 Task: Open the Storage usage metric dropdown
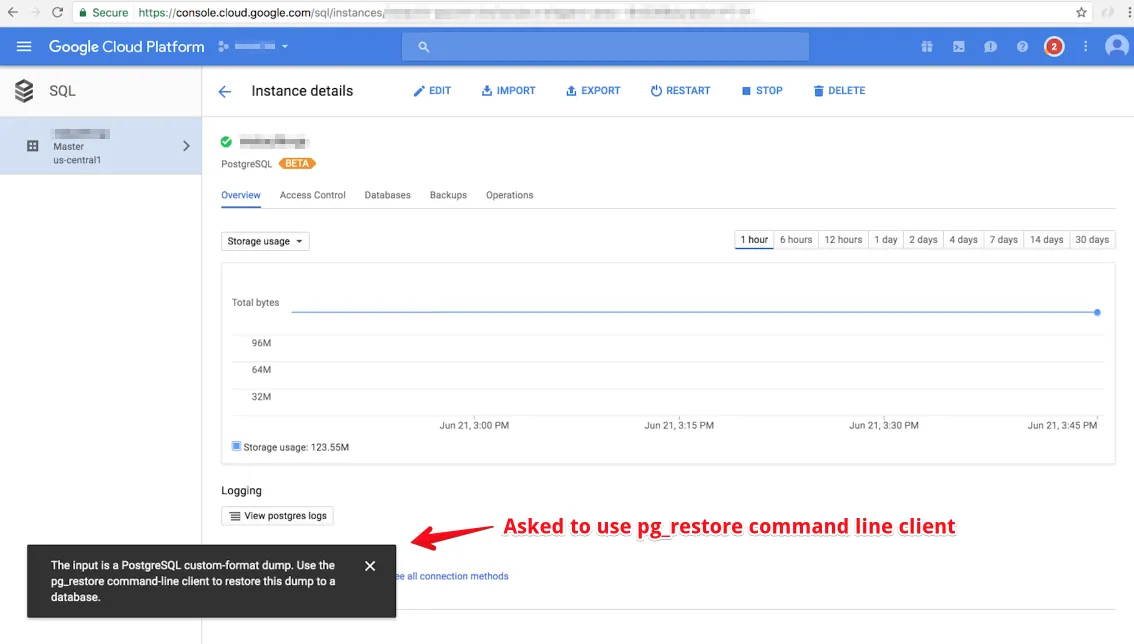click(265, 241)
